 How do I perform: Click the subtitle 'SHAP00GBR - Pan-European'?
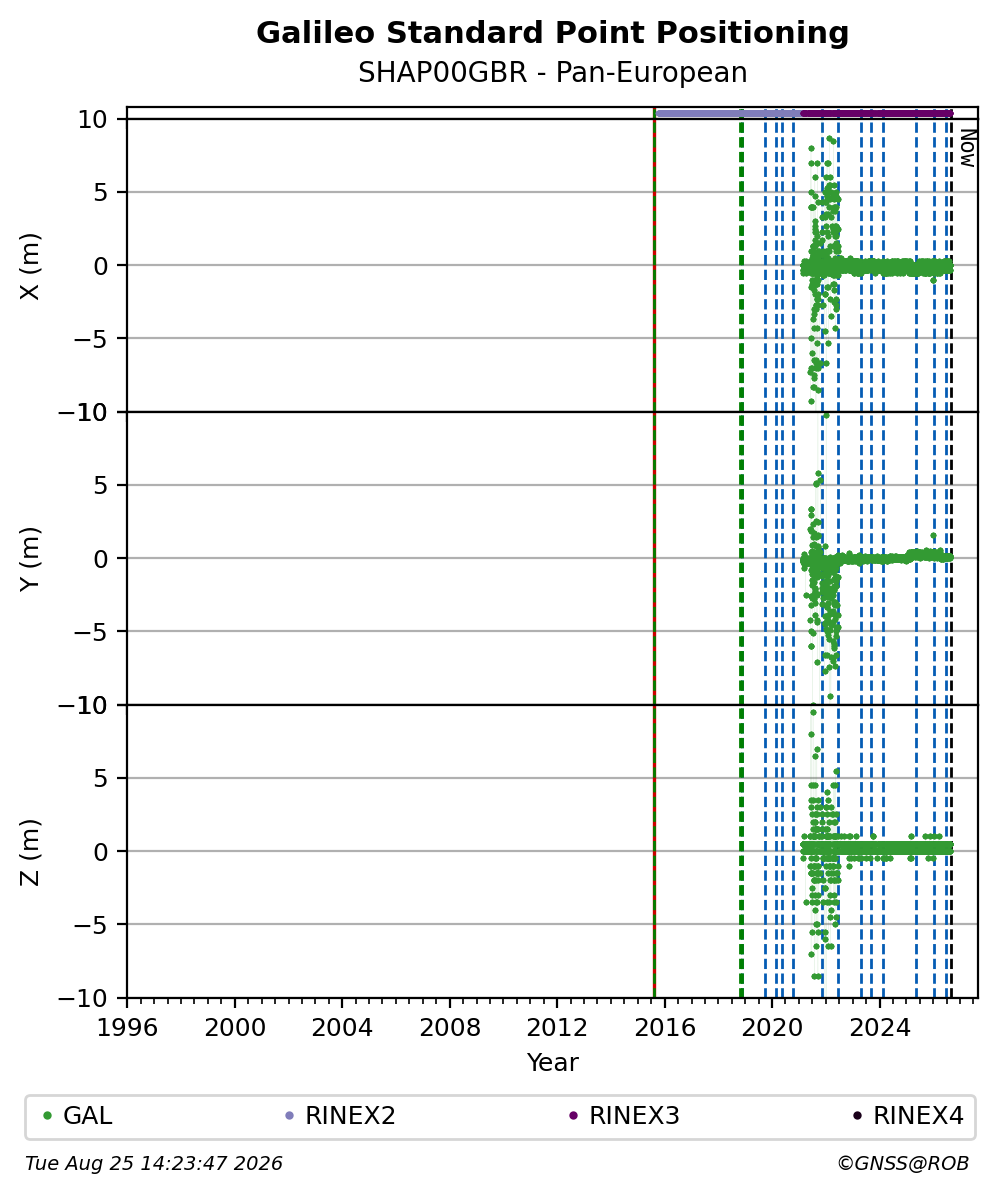click(x=552, y=72)
